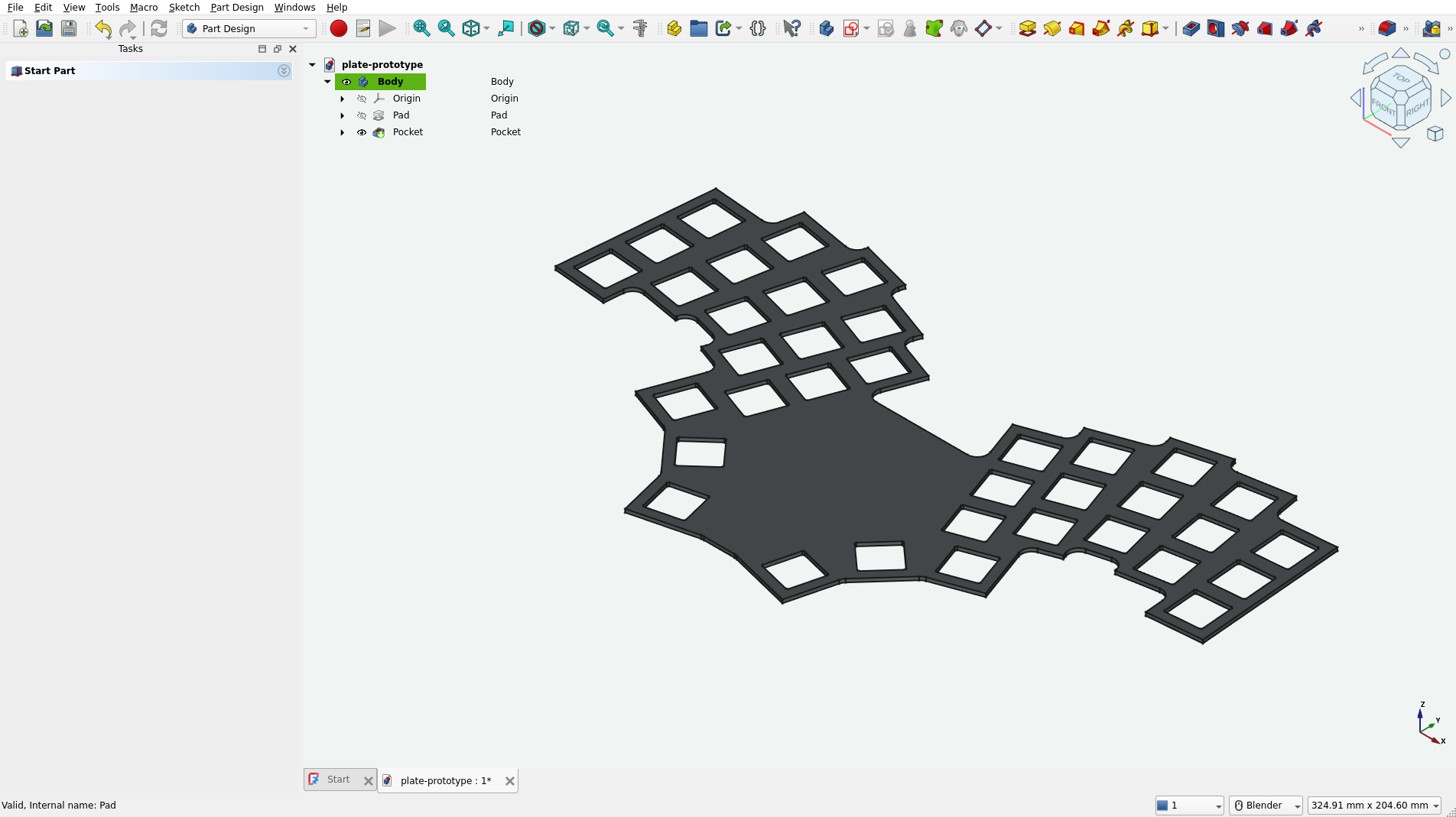Open the Blender navigation style dropdown
1456x817 pixels.
(x=1295, y=806)
